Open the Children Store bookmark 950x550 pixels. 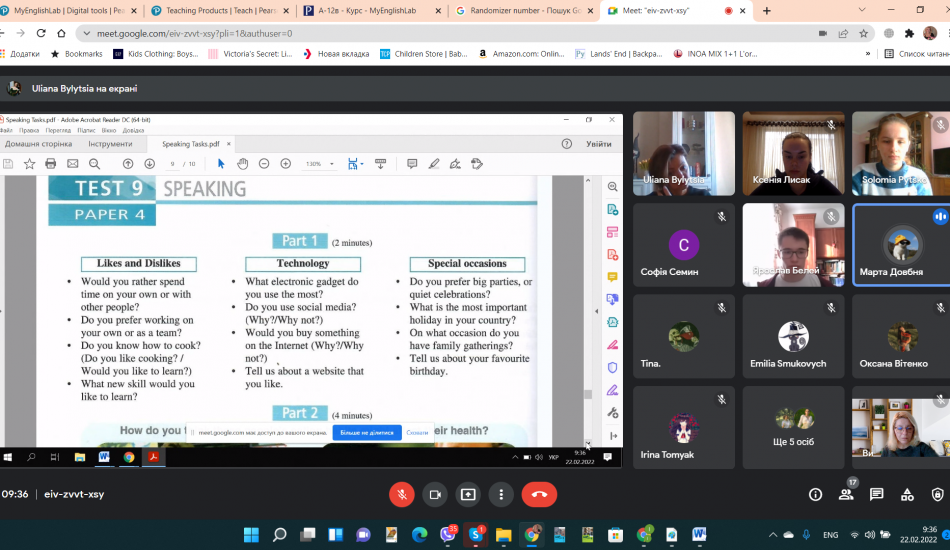click(x=423, y=54)
